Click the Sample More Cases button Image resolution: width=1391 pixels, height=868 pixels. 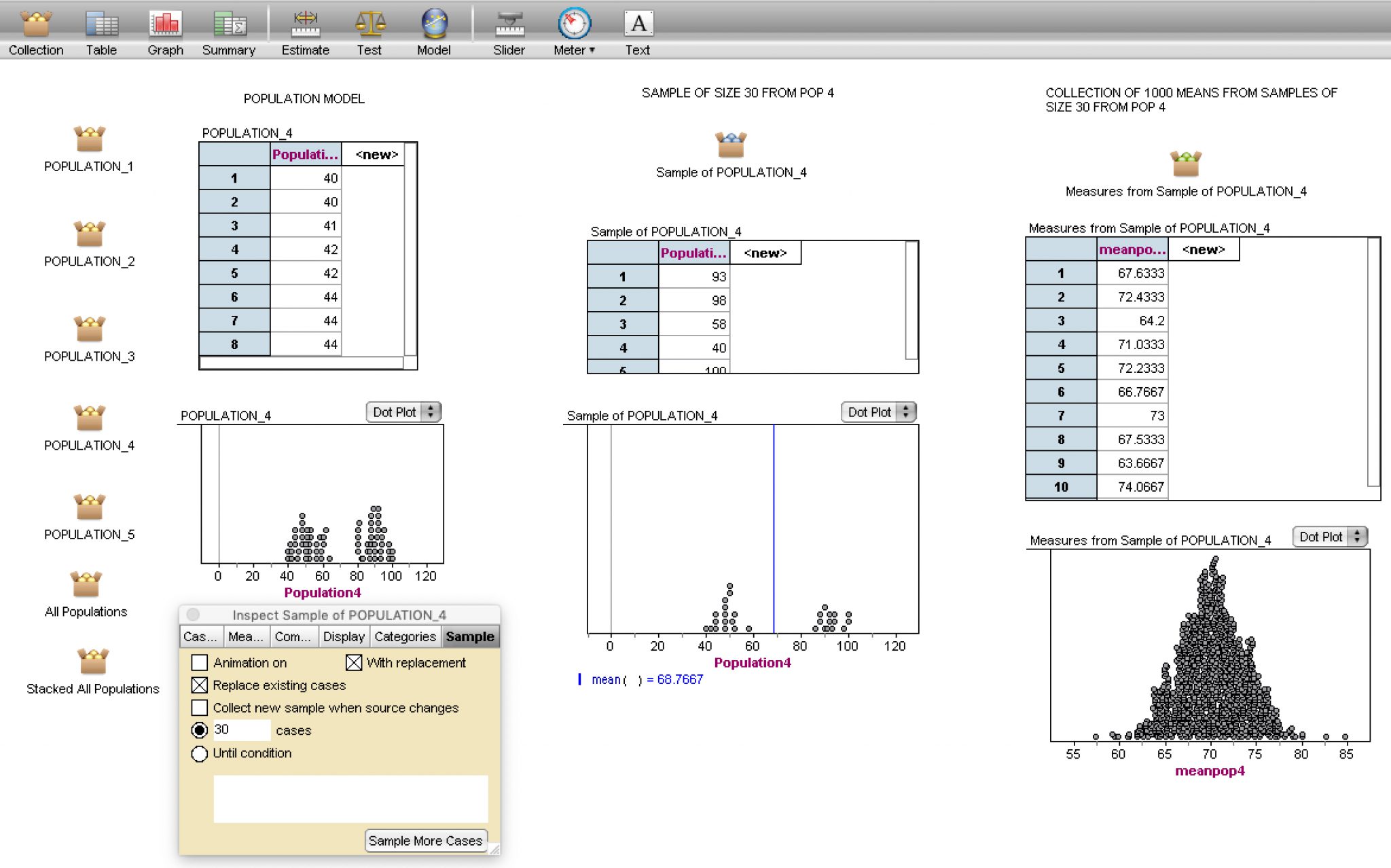pyautogui.click(x=426, y=840)
